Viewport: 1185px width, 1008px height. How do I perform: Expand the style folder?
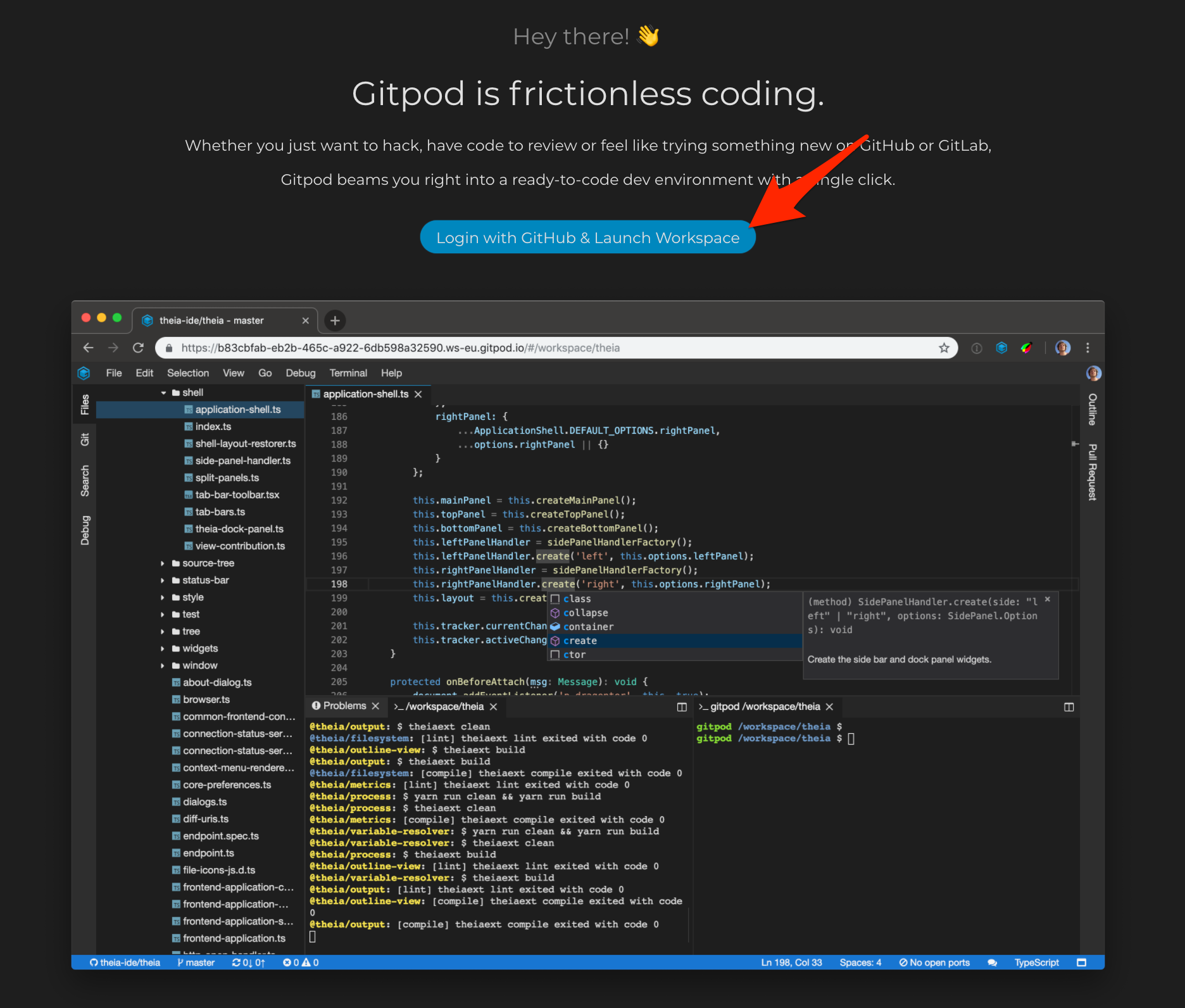[163, 597]
